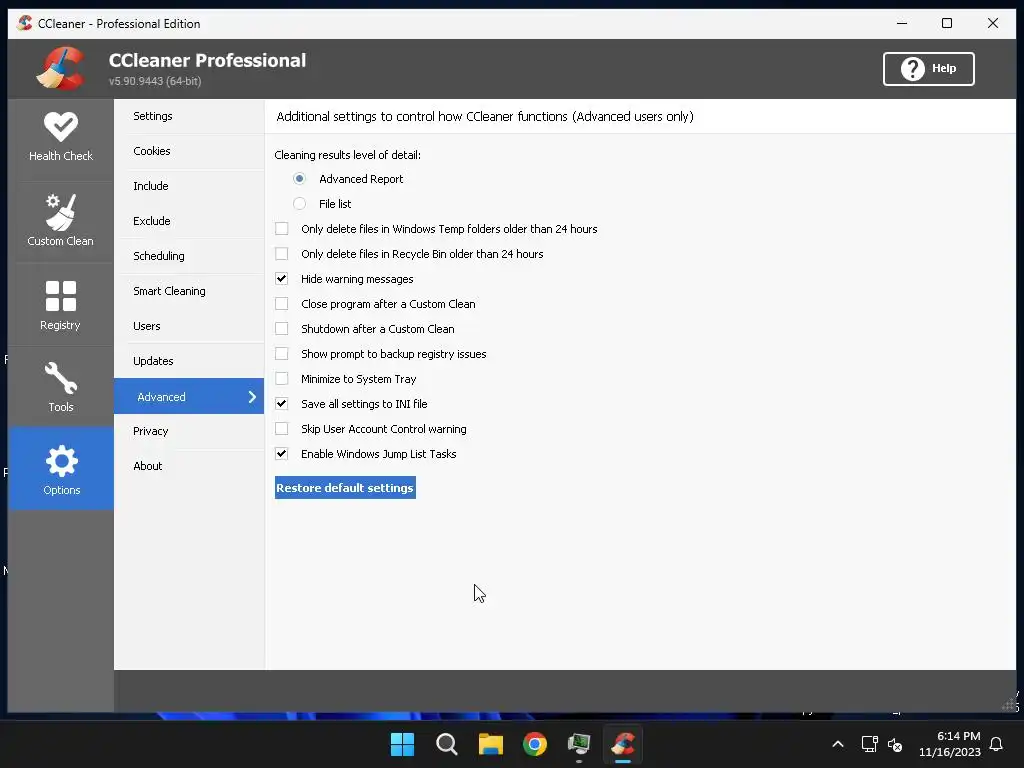Image resolution: width=1024 pixels, height=768 pixels.
Task: Select Advanced Report radio button
Action: pos(299,178)
